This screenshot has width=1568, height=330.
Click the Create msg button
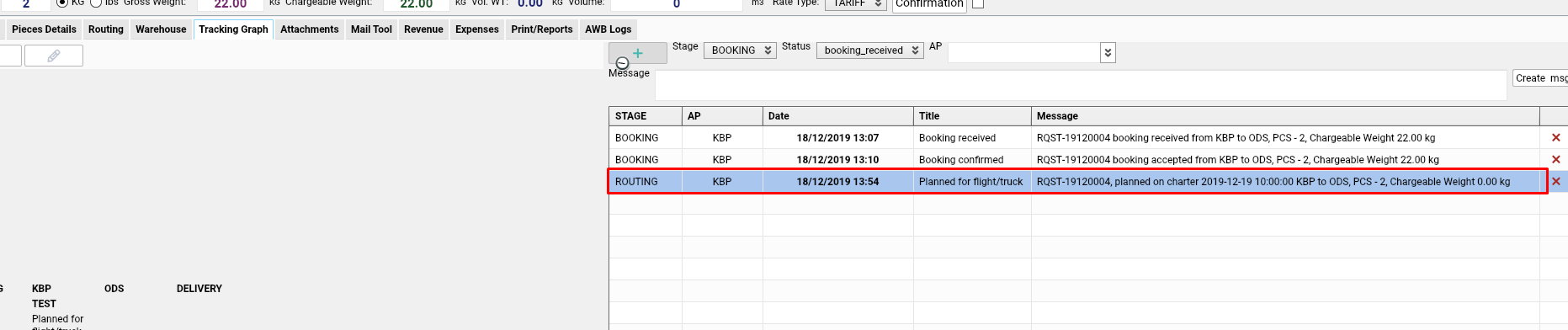pos(1540,78)
